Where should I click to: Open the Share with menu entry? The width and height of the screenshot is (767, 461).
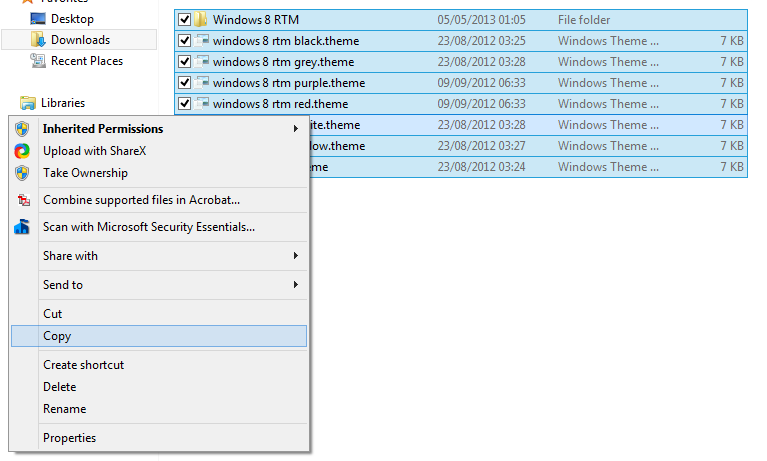159,255
